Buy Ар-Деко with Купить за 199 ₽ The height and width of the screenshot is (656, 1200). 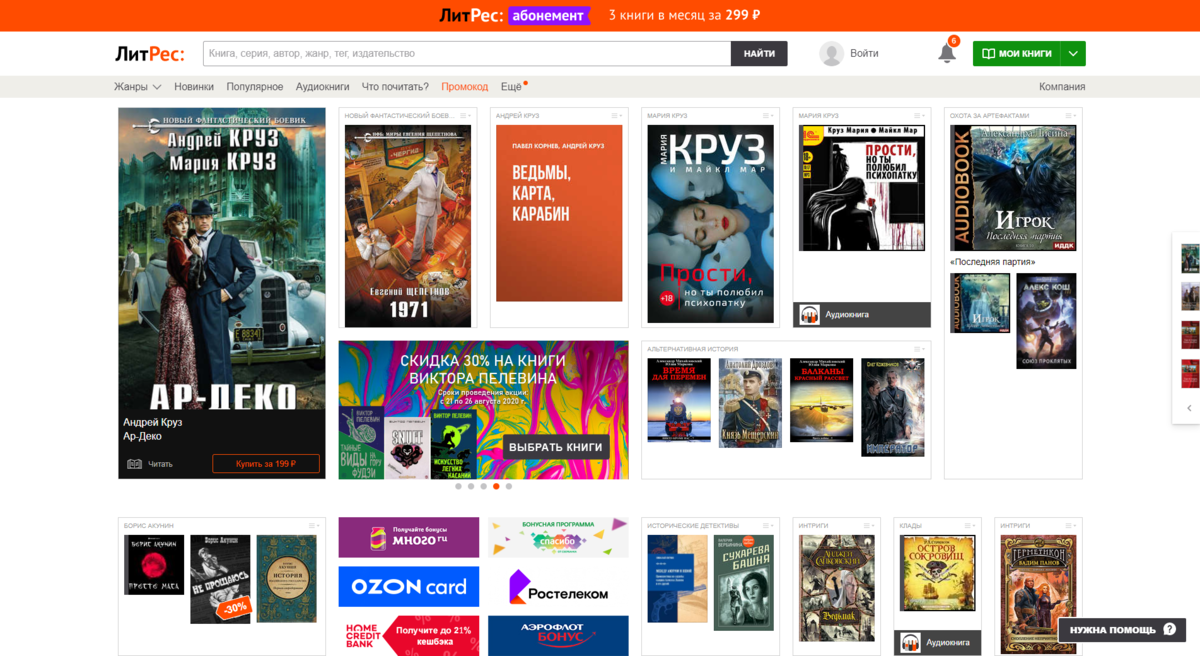266,464
